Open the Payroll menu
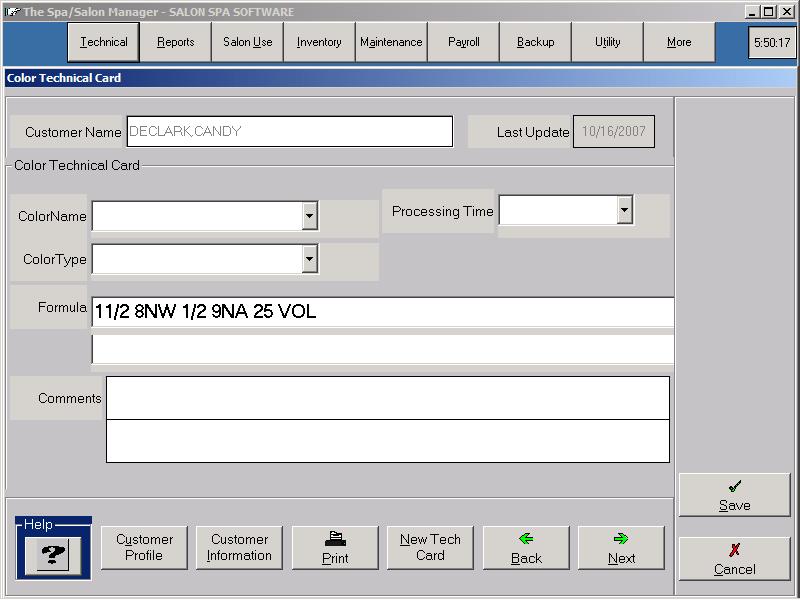 point(464,43)
